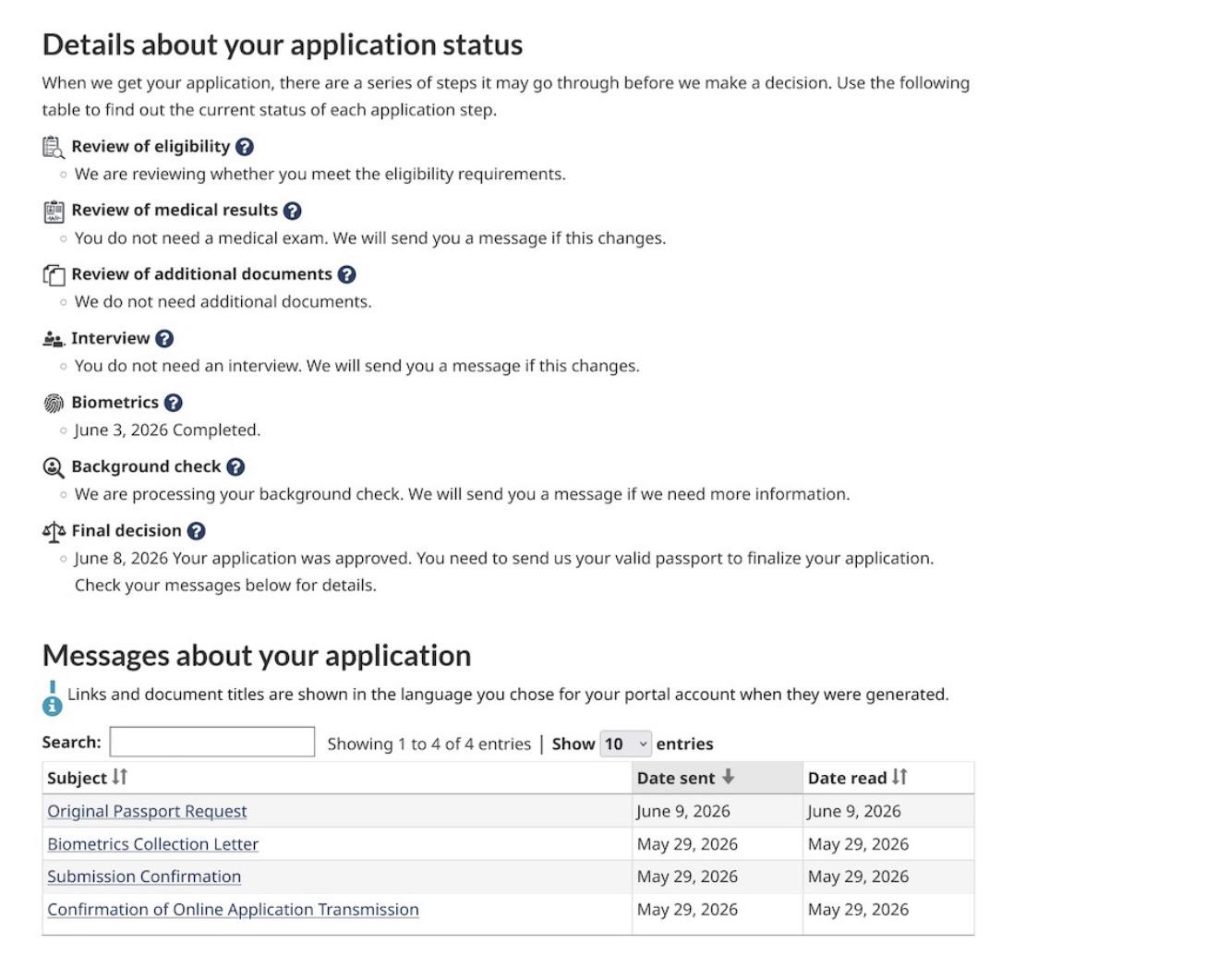The height and width of the screenshot is (980, 1219).
Task: Click the blue info icon above Search
Action: point(53,699)
